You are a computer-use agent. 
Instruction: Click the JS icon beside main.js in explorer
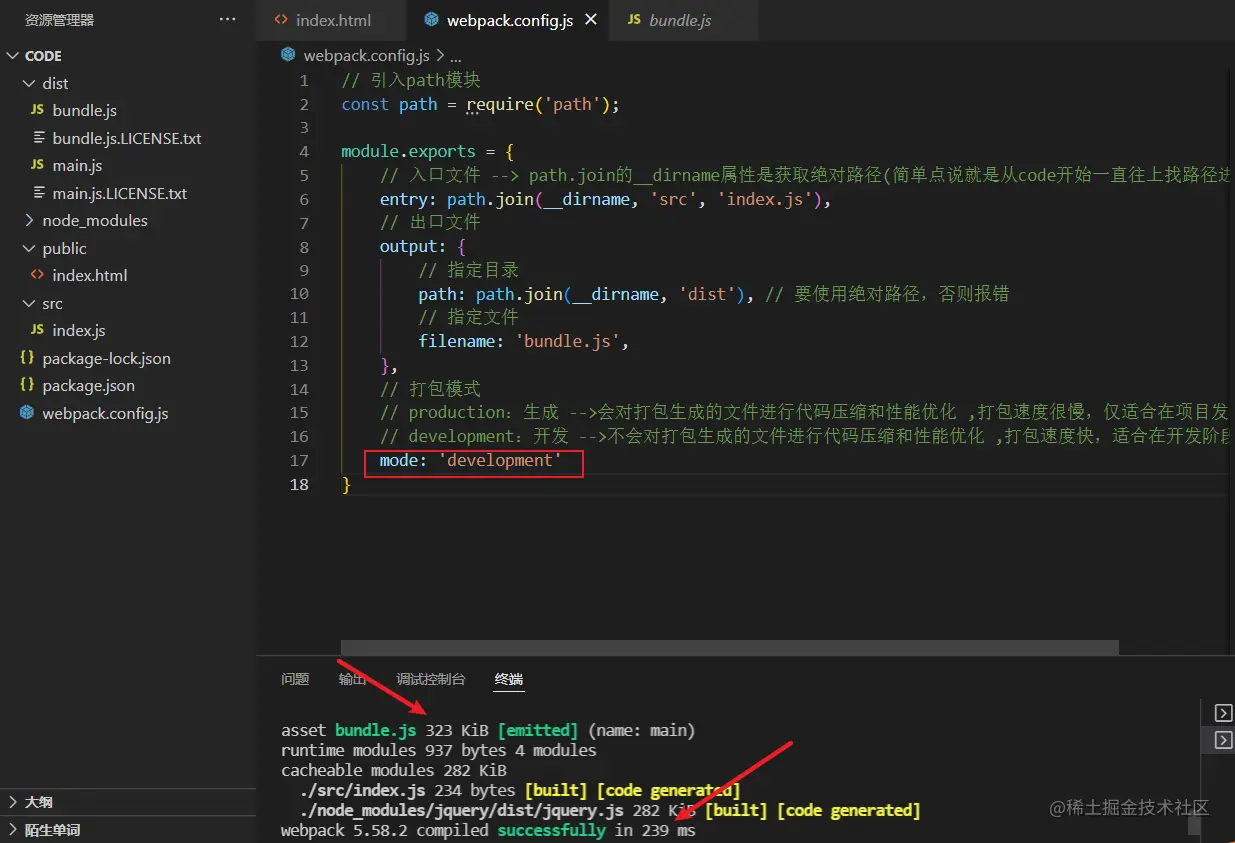[37, 165]
